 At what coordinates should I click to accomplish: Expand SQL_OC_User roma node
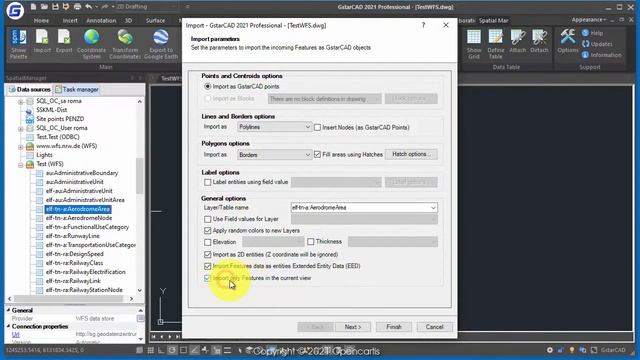[20, 129]
